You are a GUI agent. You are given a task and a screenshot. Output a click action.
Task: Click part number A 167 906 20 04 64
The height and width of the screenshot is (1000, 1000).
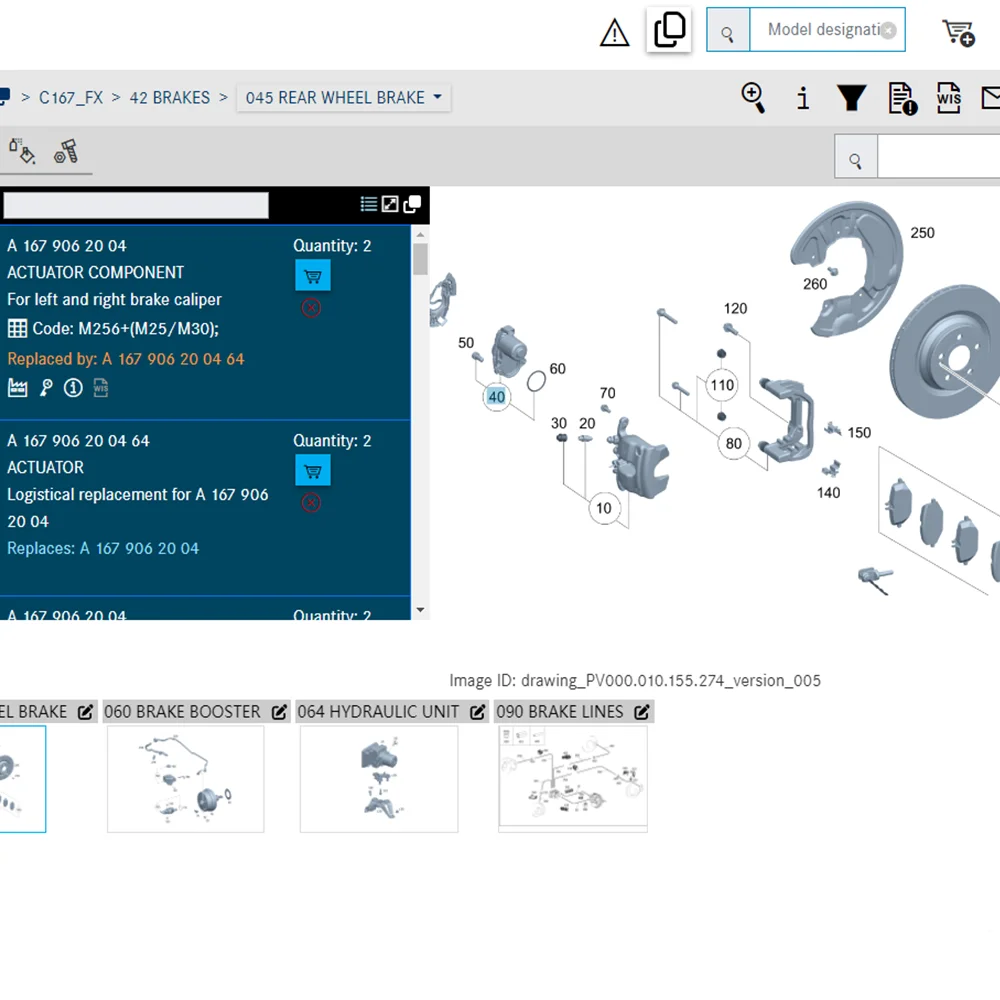(x=78, y=441)
